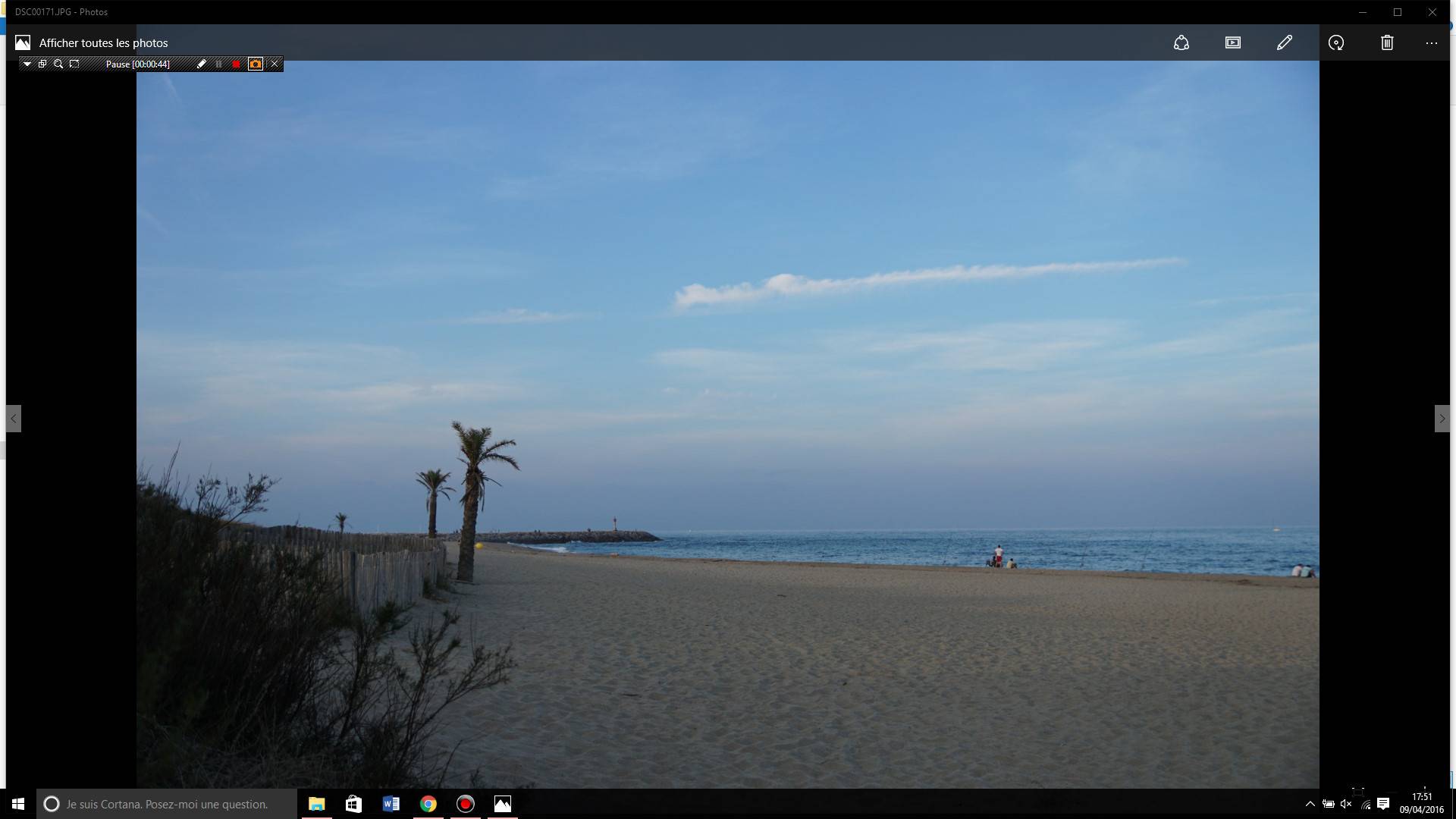Click the recorder window-mode icon
The height and width of the screenshot is (819, 1456).
click(x=42, y=64)
